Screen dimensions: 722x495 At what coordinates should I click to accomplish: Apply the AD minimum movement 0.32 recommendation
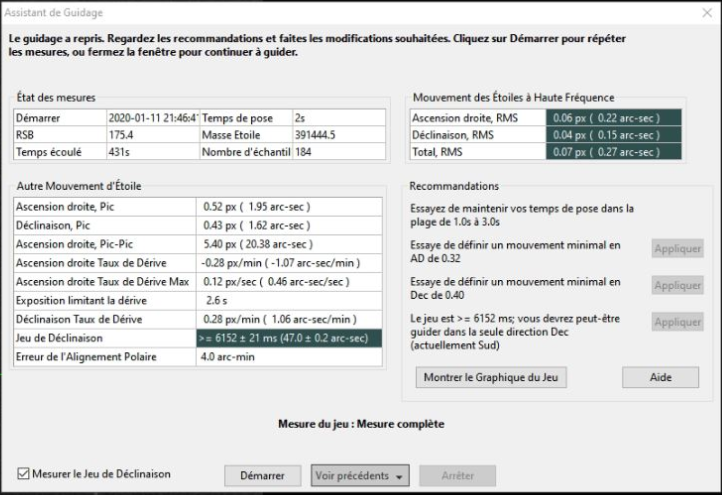[677, 249]
